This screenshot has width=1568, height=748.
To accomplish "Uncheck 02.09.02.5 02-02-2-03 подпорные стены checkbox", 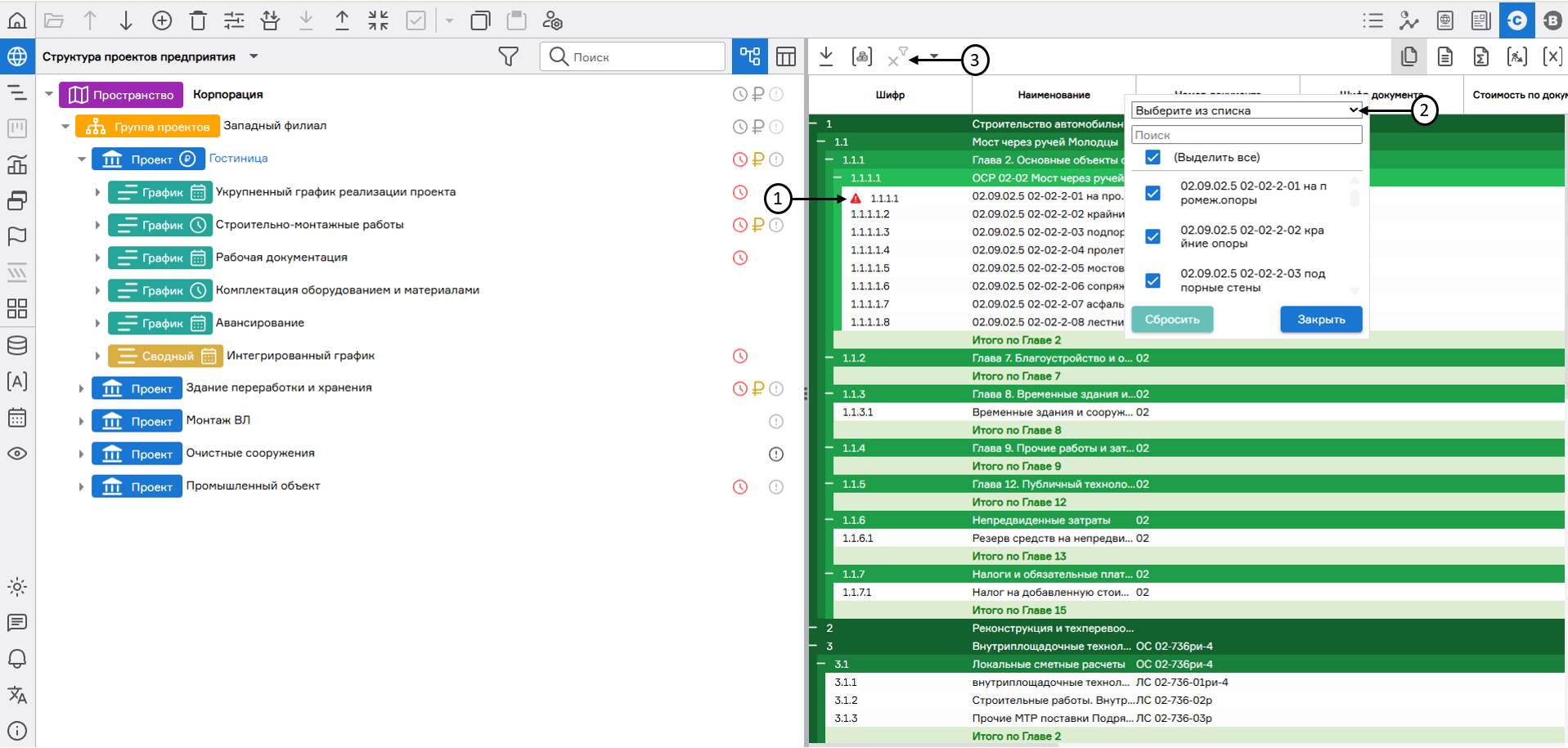I will click(1152, 280).
